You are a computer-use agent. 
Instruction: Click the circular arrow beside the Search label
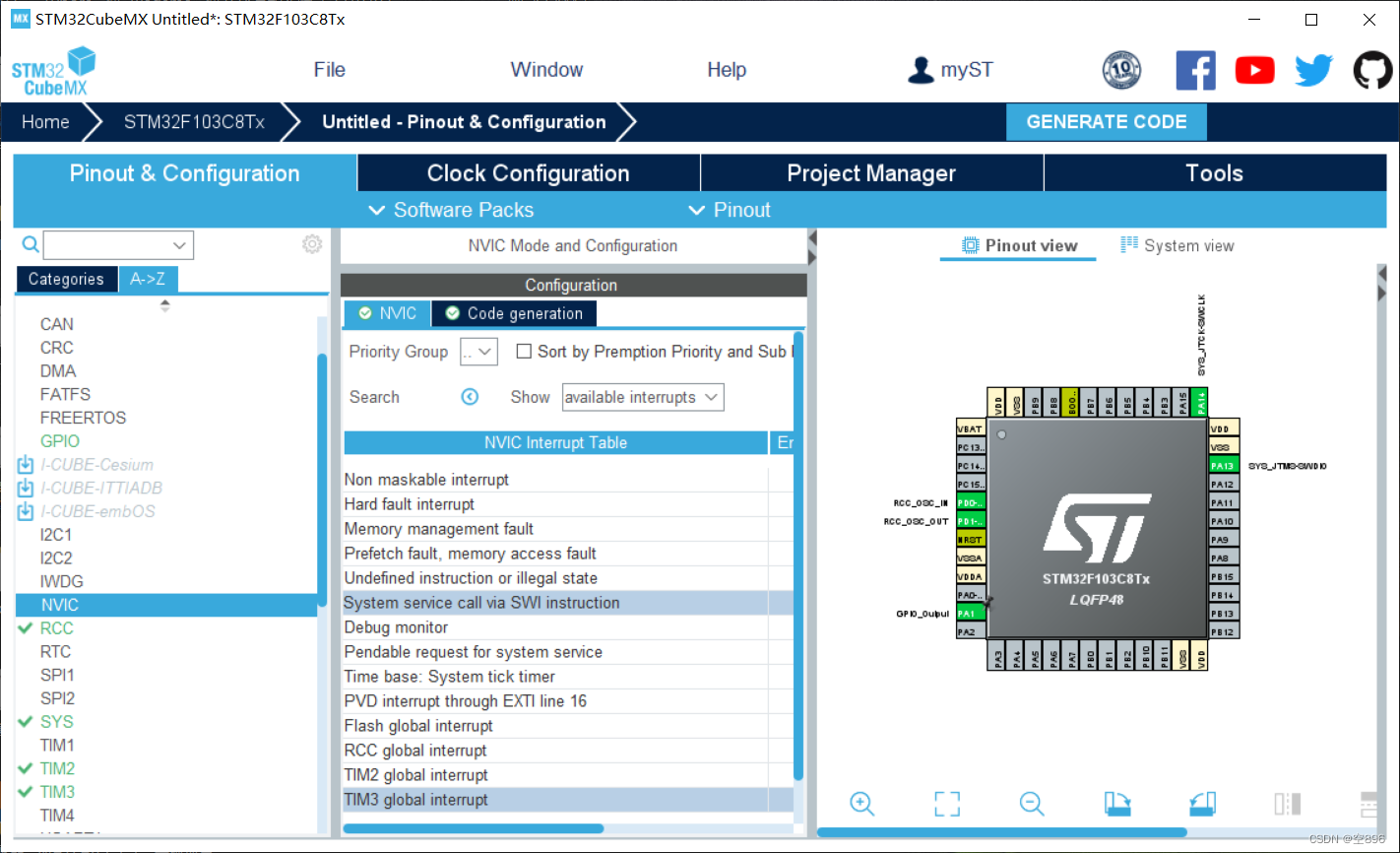pos(470,397)
